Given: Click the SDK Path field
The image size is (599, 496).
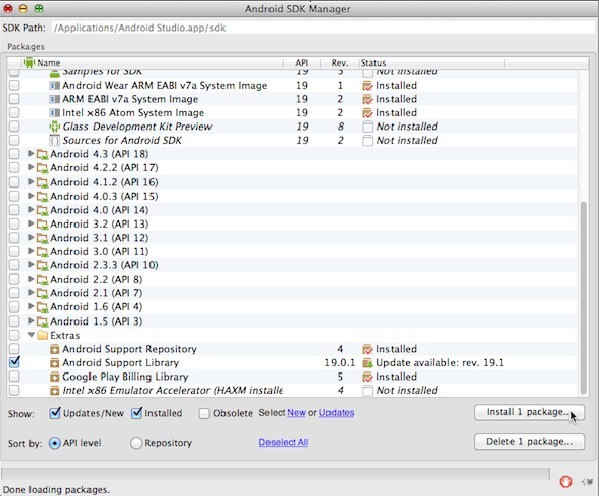Looking at the screenshot, I should click(x=323, y=28).
